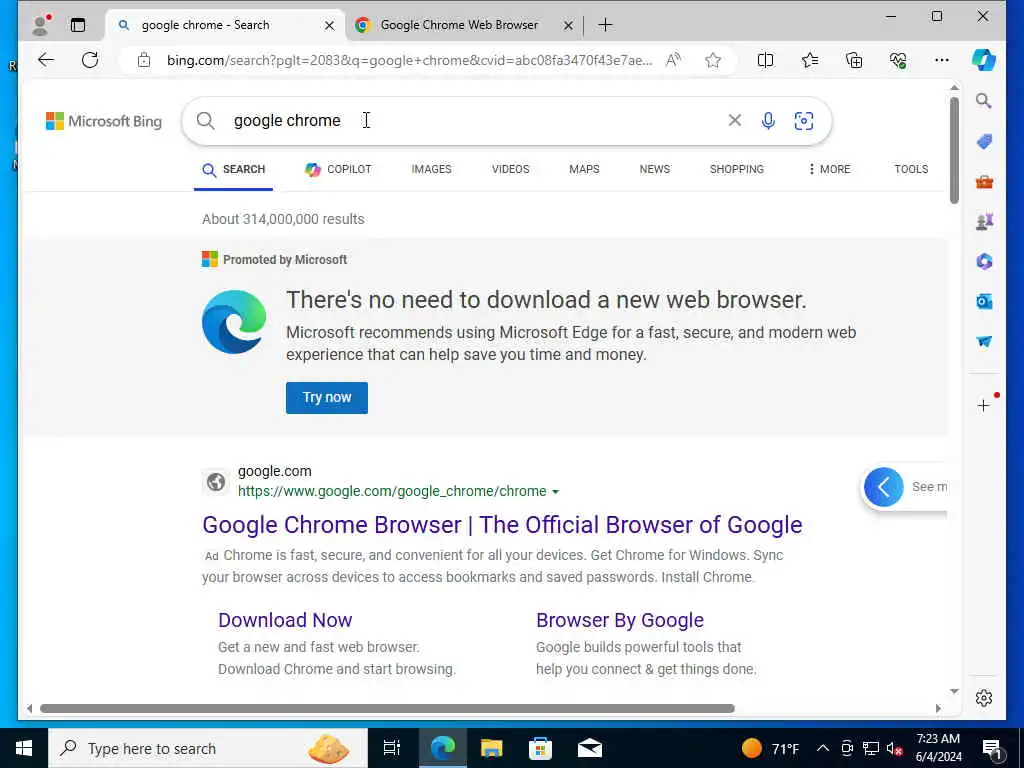This screenshot has height=768, width=1024.
Task: Expand the See more side panel arrow
Action: pyautogui.click(x=884, y=487)
